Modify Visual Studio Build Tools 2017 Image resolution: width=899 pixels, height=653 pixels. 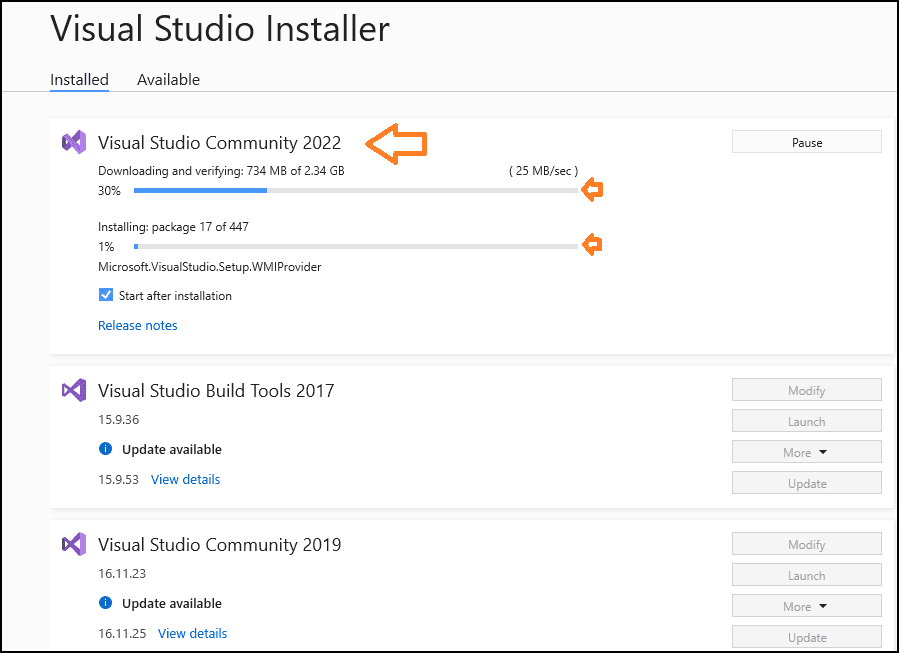coord(807,390)
